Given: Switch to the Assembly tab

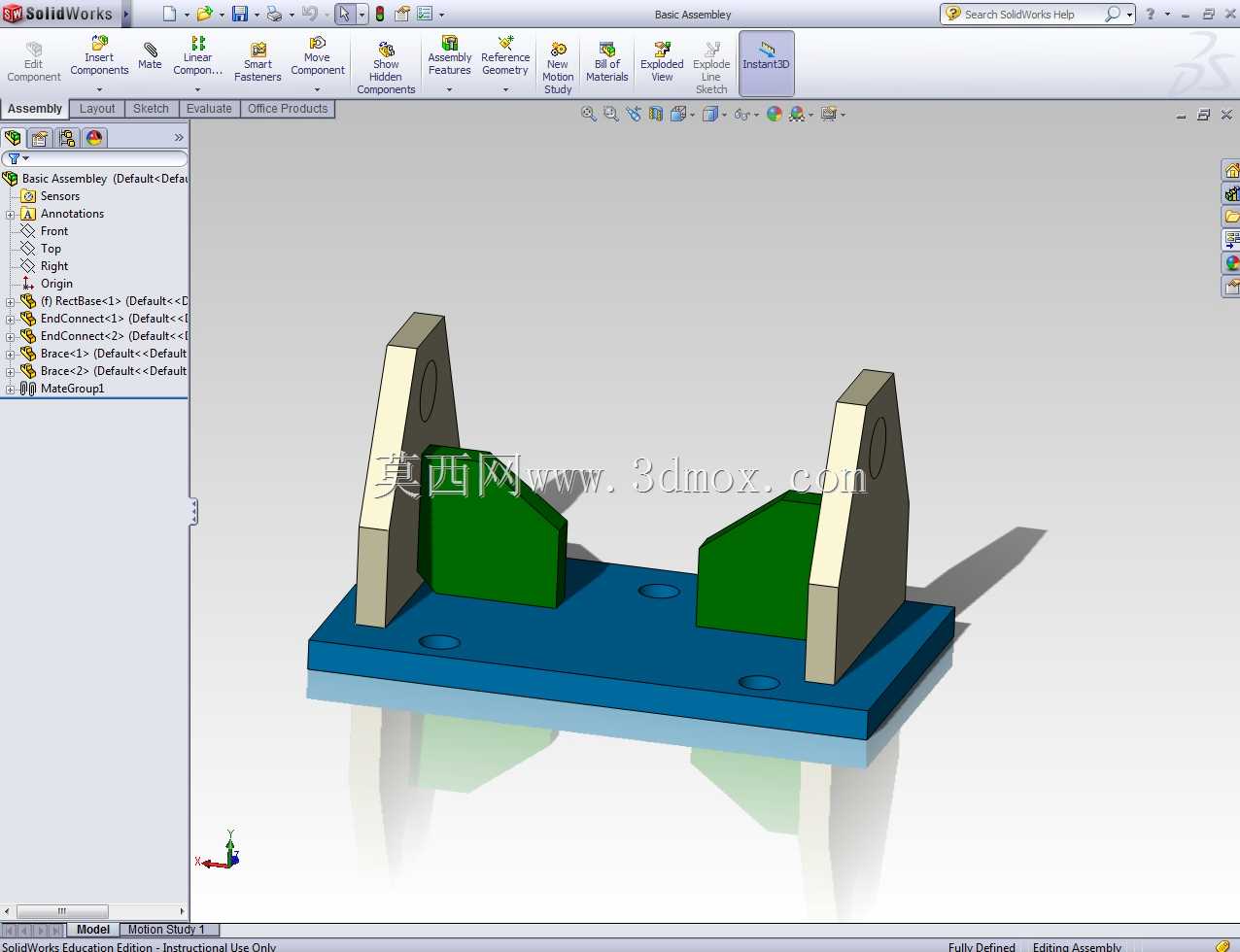Looking at the screenshot, I should [35, 109].
